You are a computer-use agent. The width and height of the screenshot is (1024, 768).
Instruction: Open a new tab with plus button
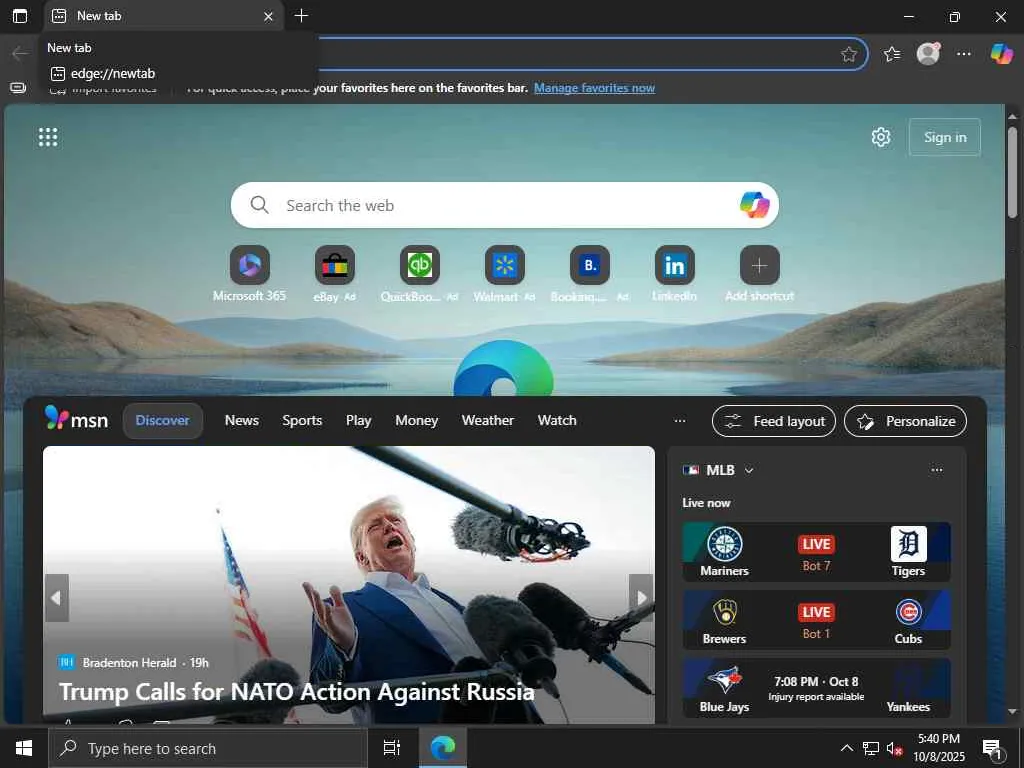(x=301, y=16)
